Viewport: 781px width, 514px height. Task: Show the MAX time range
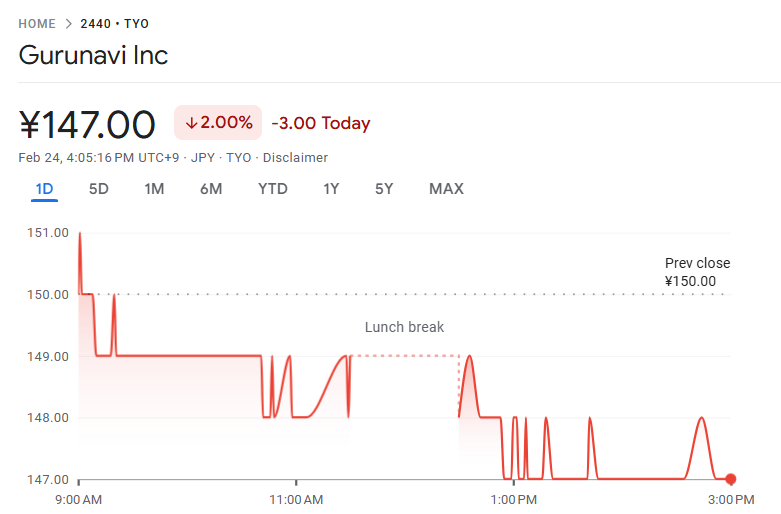pyautogui.click(x=446, y=189)
